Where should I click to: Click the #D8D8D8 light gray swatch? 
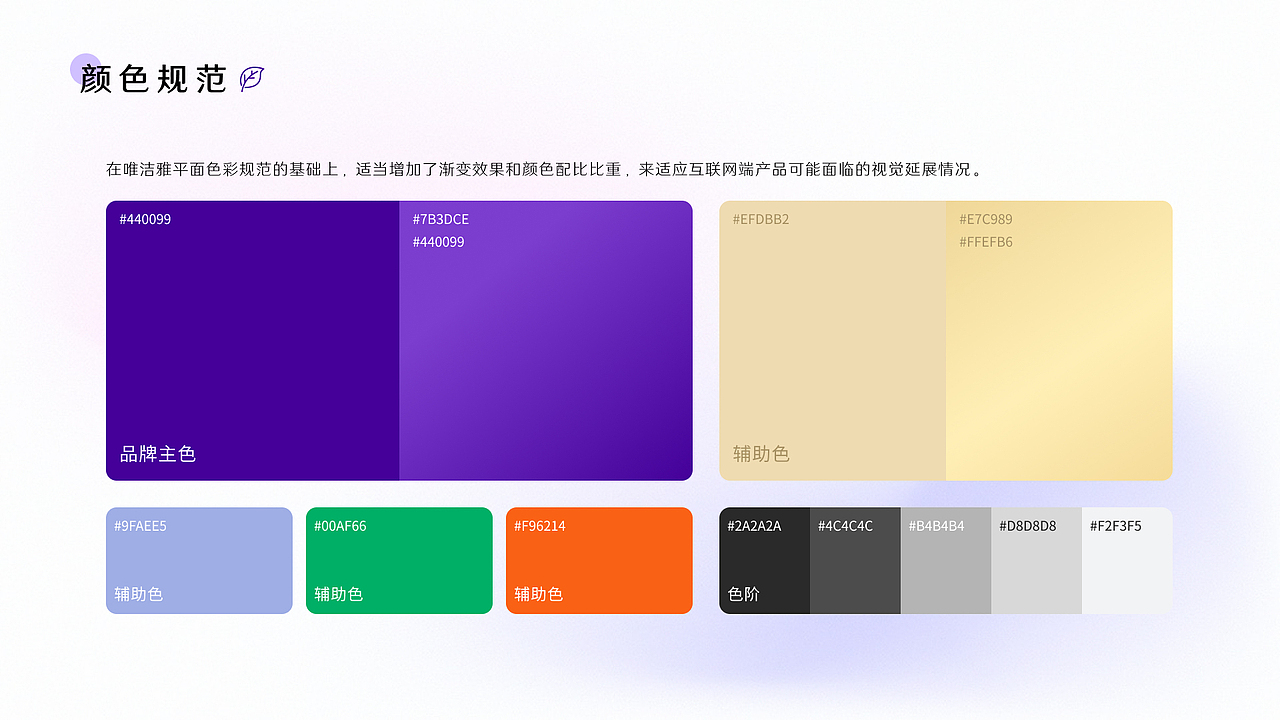coord(1036,560)
